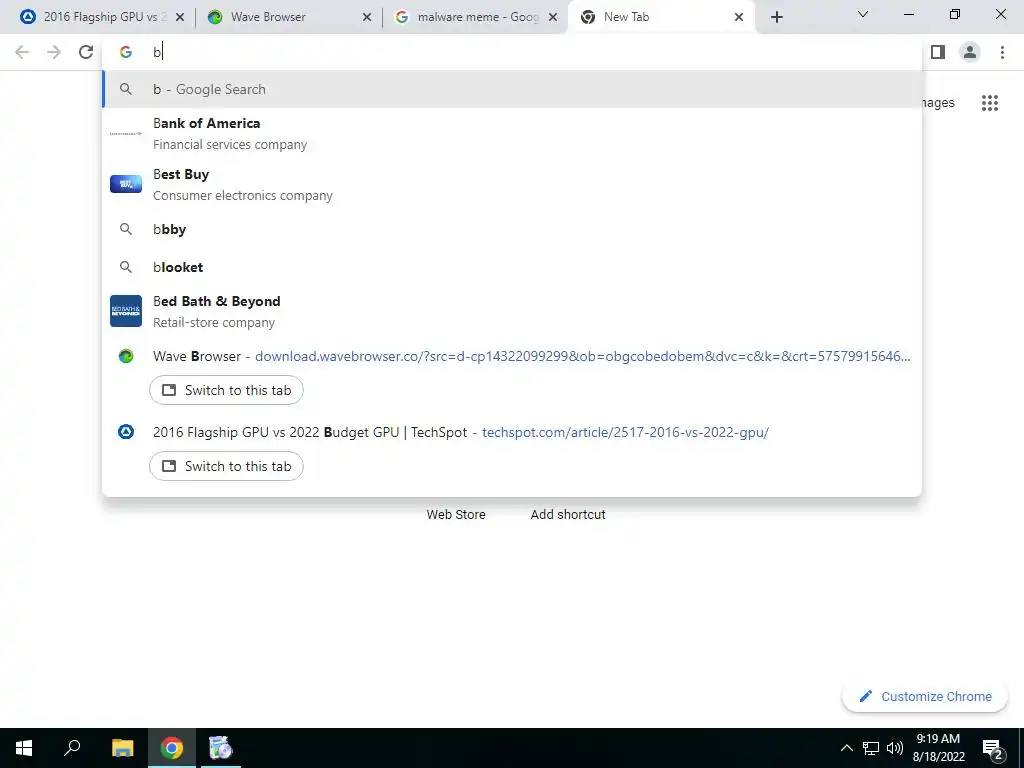Image resolution: width=1024 pixels, height=768 pixels.
Task: Expand the tab search chevron
Action: pyautogui.click(x=863, y=14)
